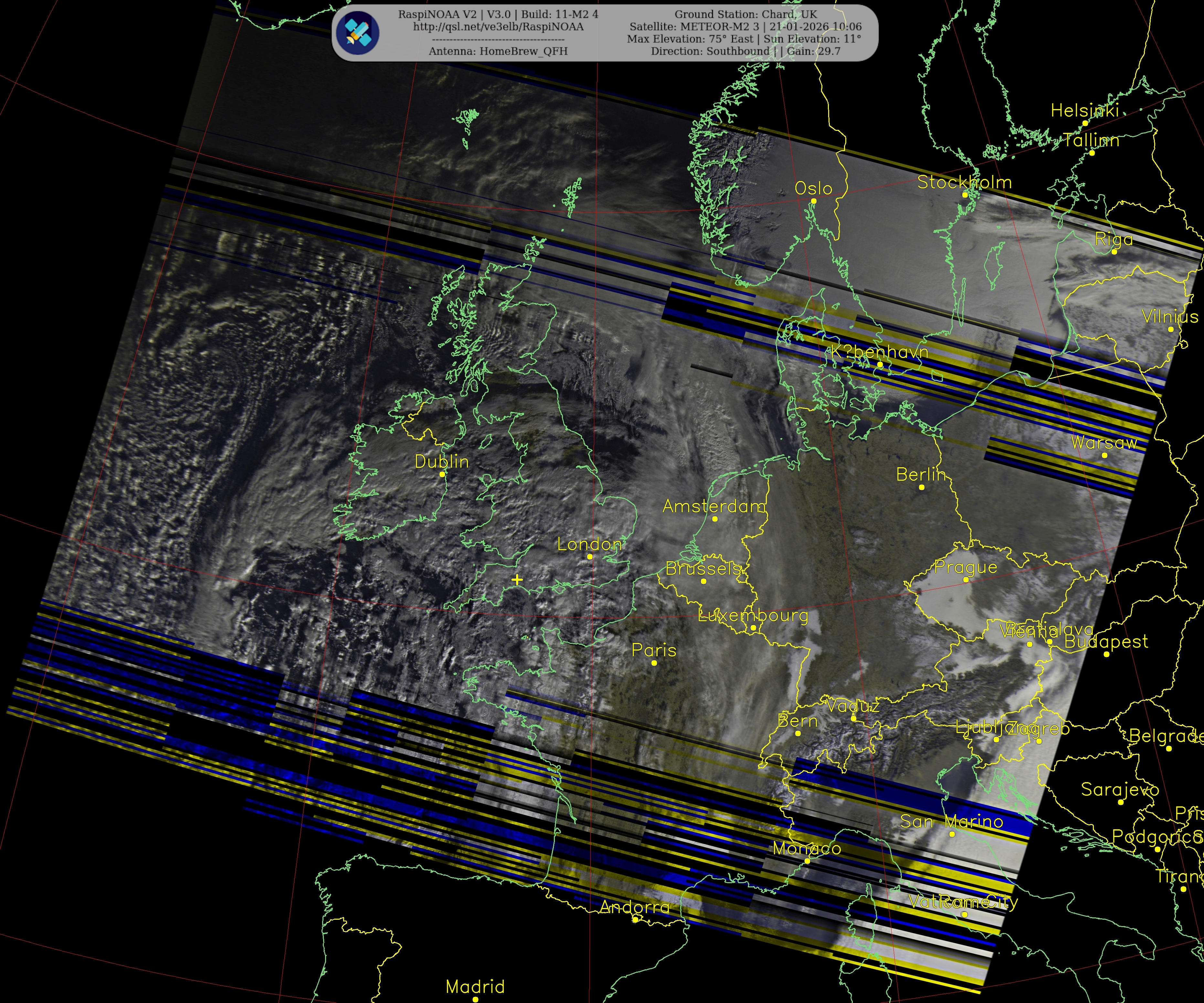Screen dimensions: 1204x1003
Task: Click the yellow plus ground station marker
Action: 517,580
